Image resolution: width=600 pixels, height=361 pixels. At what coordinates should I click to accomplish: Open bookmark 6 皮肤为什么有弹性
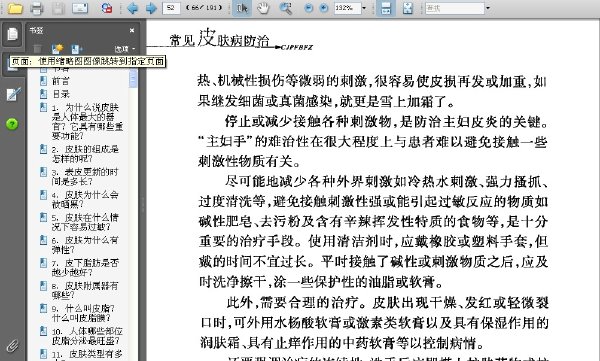click(x=85, y=245)
